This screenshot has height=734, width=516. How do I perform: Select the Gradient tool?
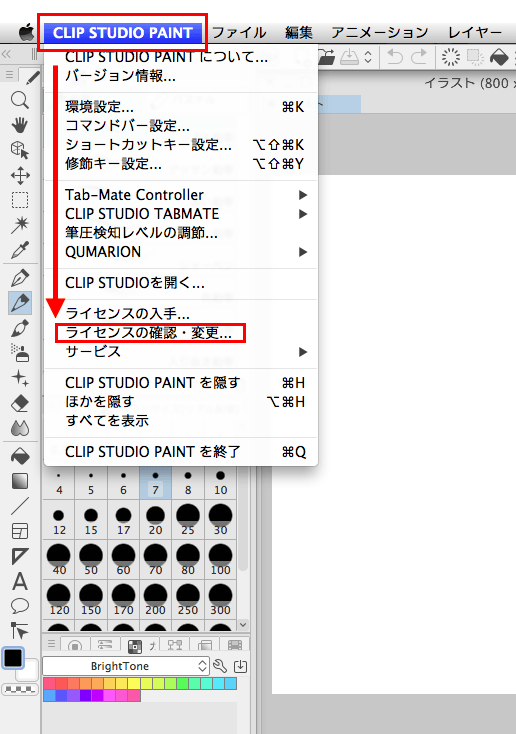coord(20,481)
